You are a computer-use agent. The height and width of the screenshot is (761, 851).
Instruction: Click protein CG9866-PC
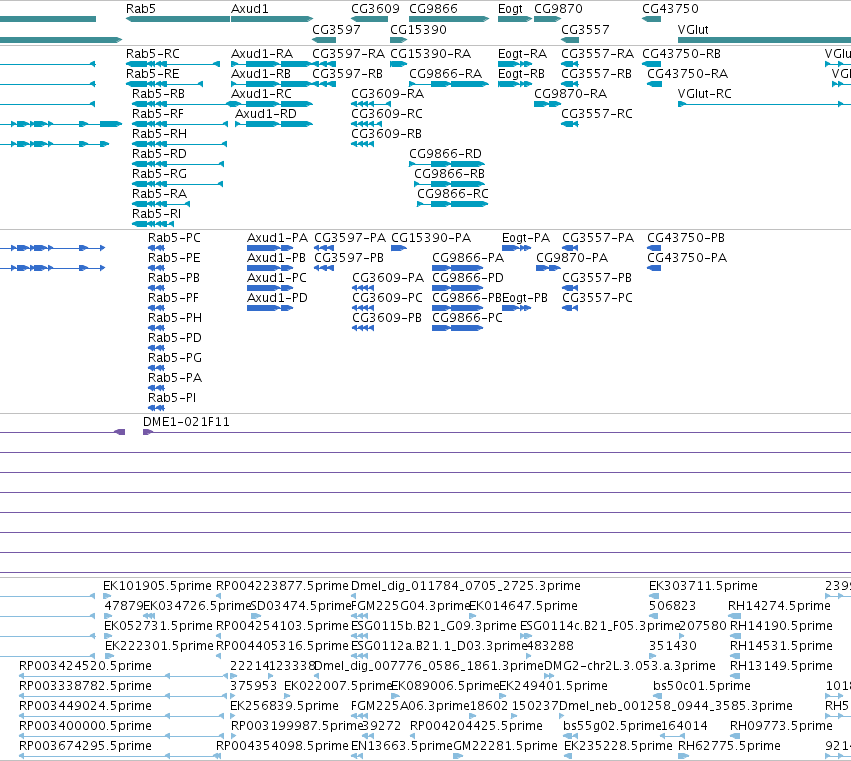coord(467,318)
